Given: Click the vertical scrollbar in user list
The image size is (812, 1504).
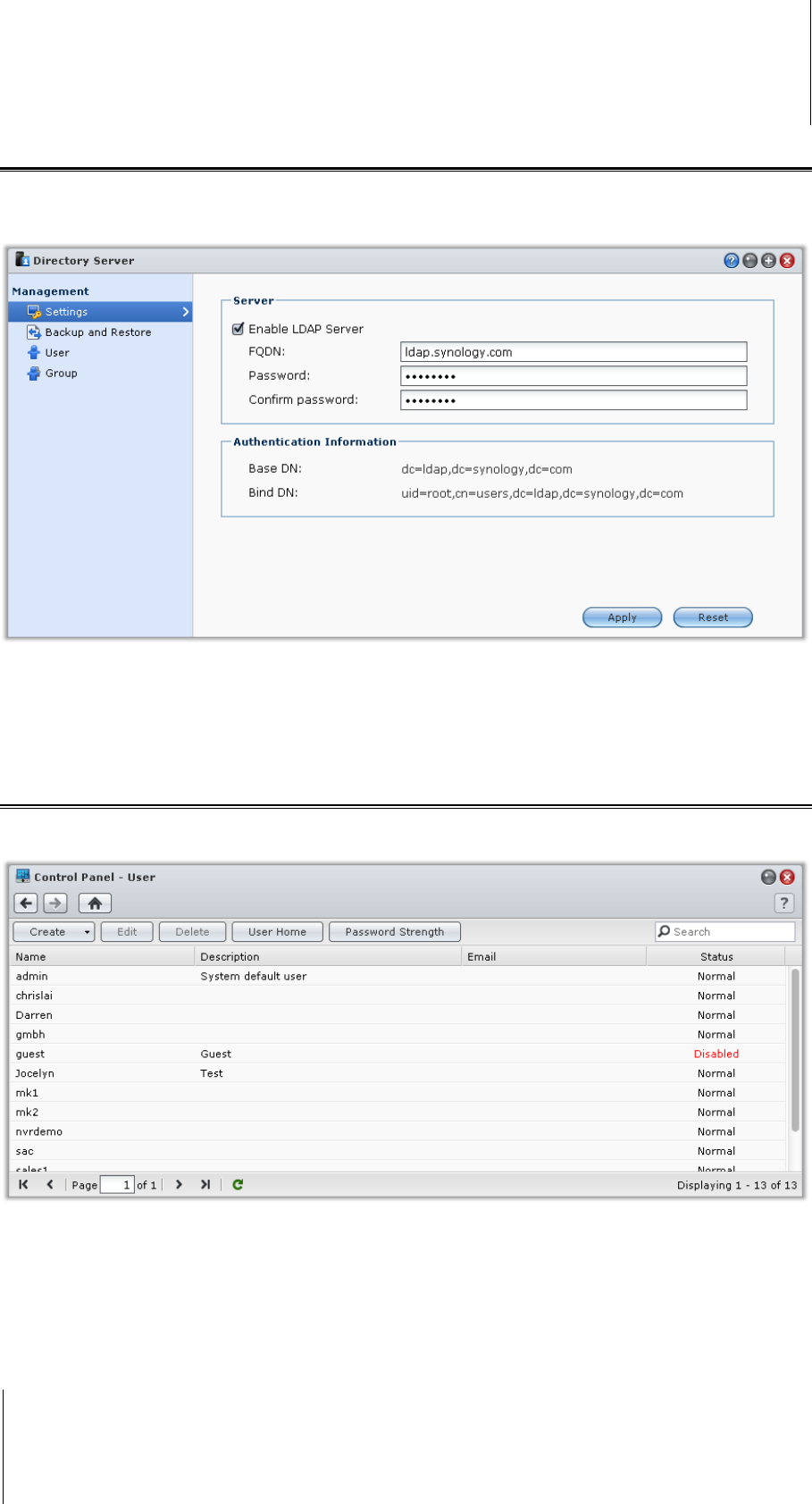Looking at the screenshot, I should [795, 1051].
